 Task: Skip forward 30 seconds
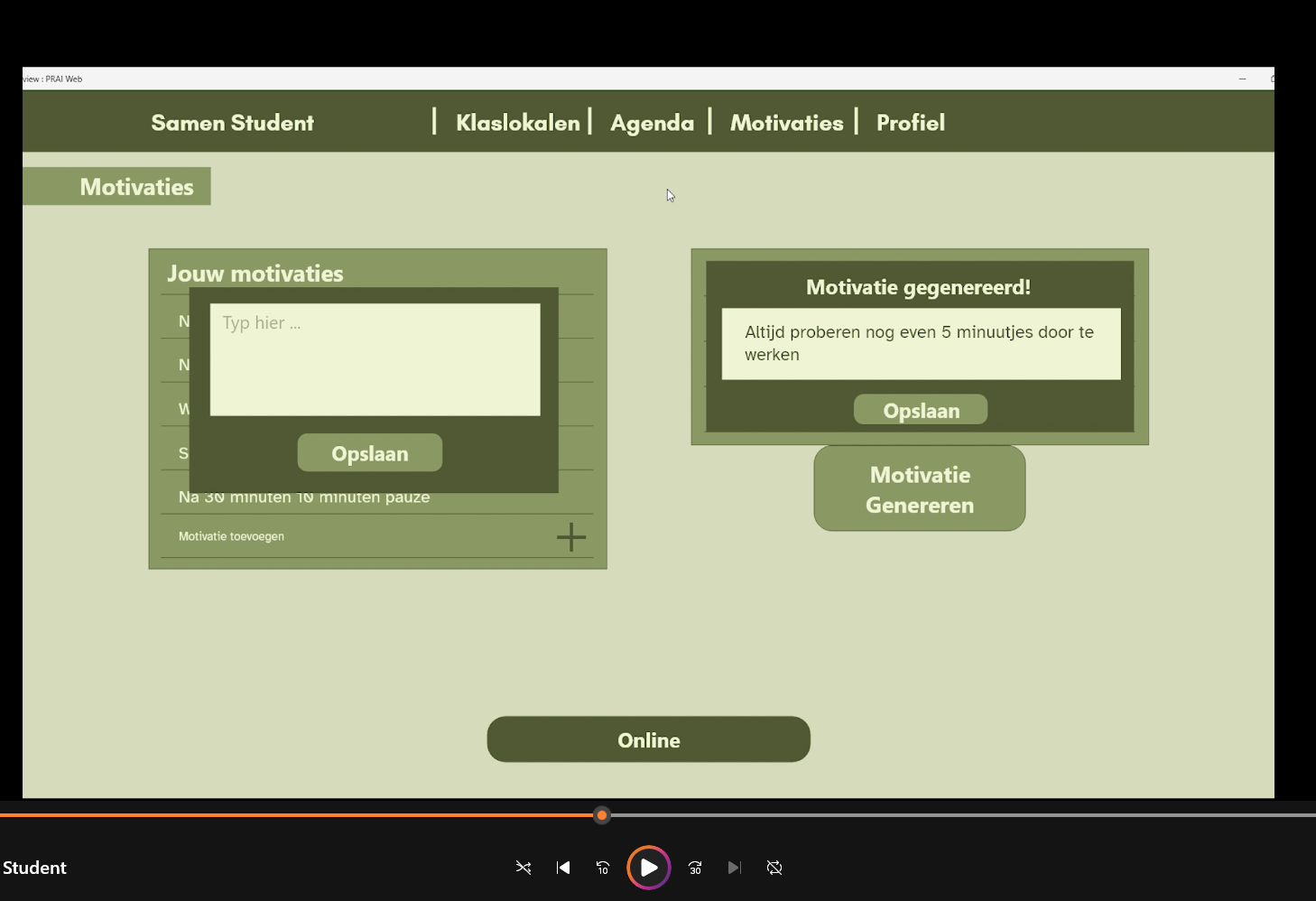pyautogui.click(x=695, y=868)
